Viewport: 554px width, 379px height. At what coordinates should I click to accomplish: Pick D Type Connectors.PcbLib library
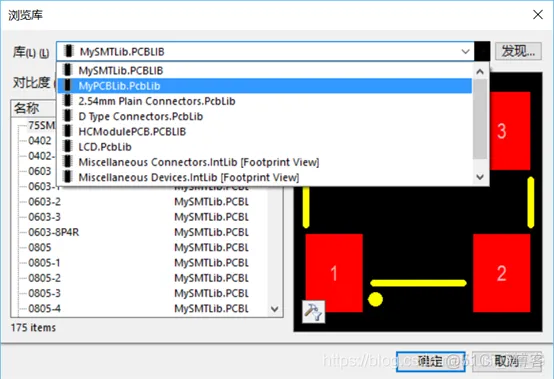[x=265, y=116]
